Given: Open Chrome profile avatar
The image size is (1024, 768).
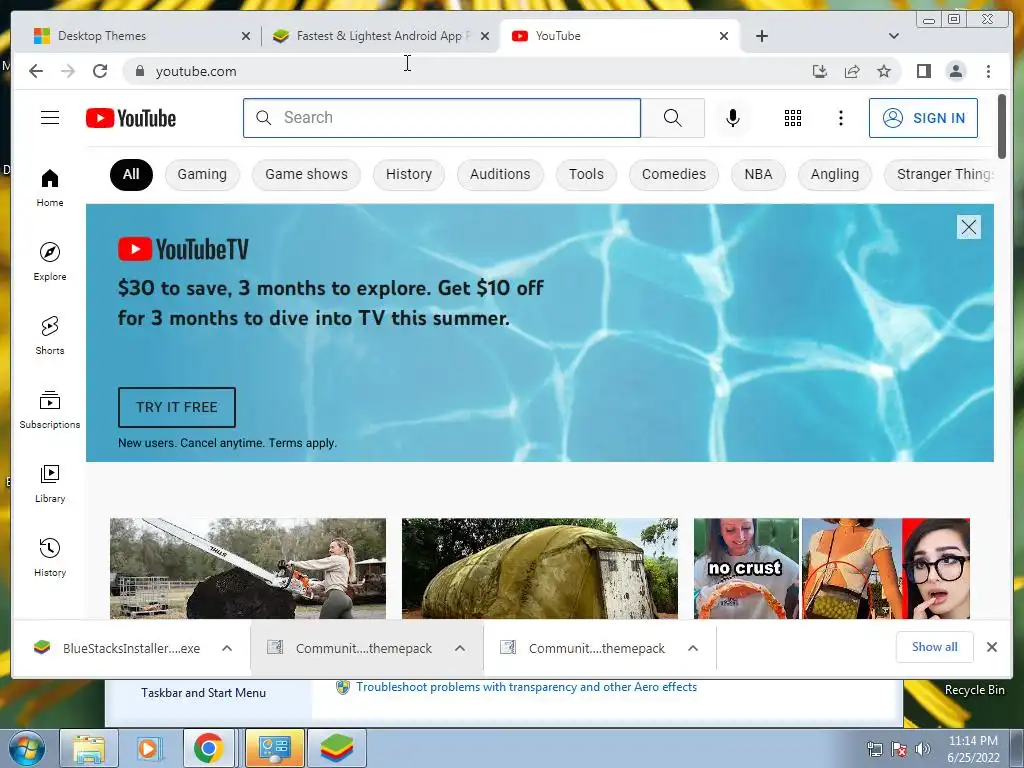Looking at the screenshot, I should click(955, 71).
